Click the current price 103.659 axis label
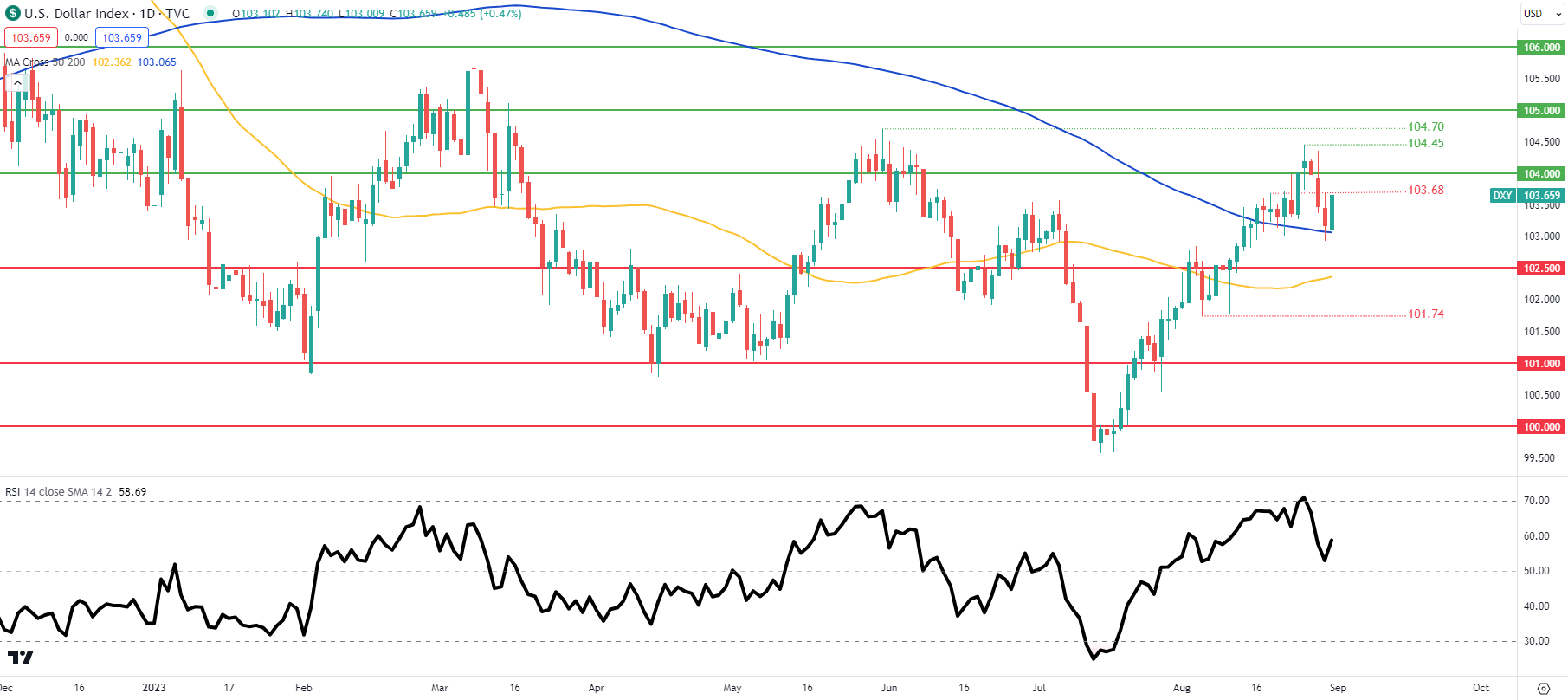This screenshot has height=700, width=1568. 1542,196
